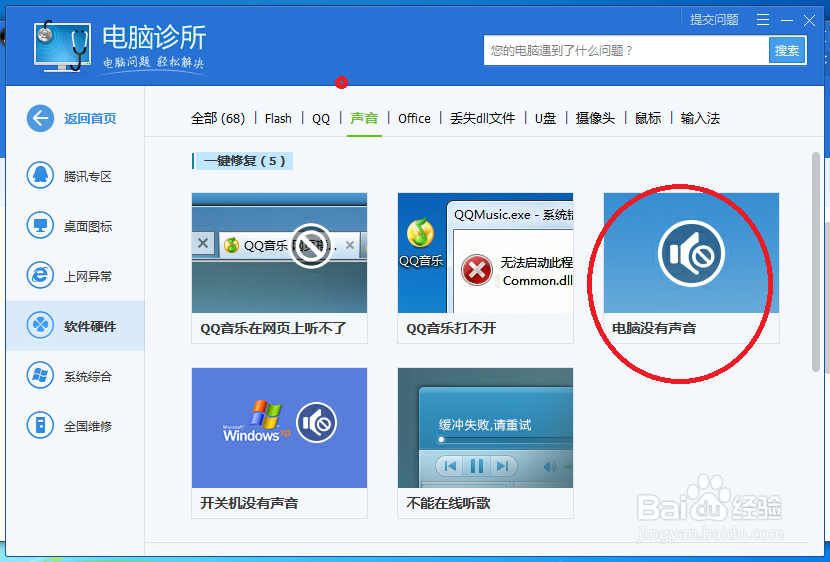Open the hamburger menu icon in title bar

tap(763, 20)
